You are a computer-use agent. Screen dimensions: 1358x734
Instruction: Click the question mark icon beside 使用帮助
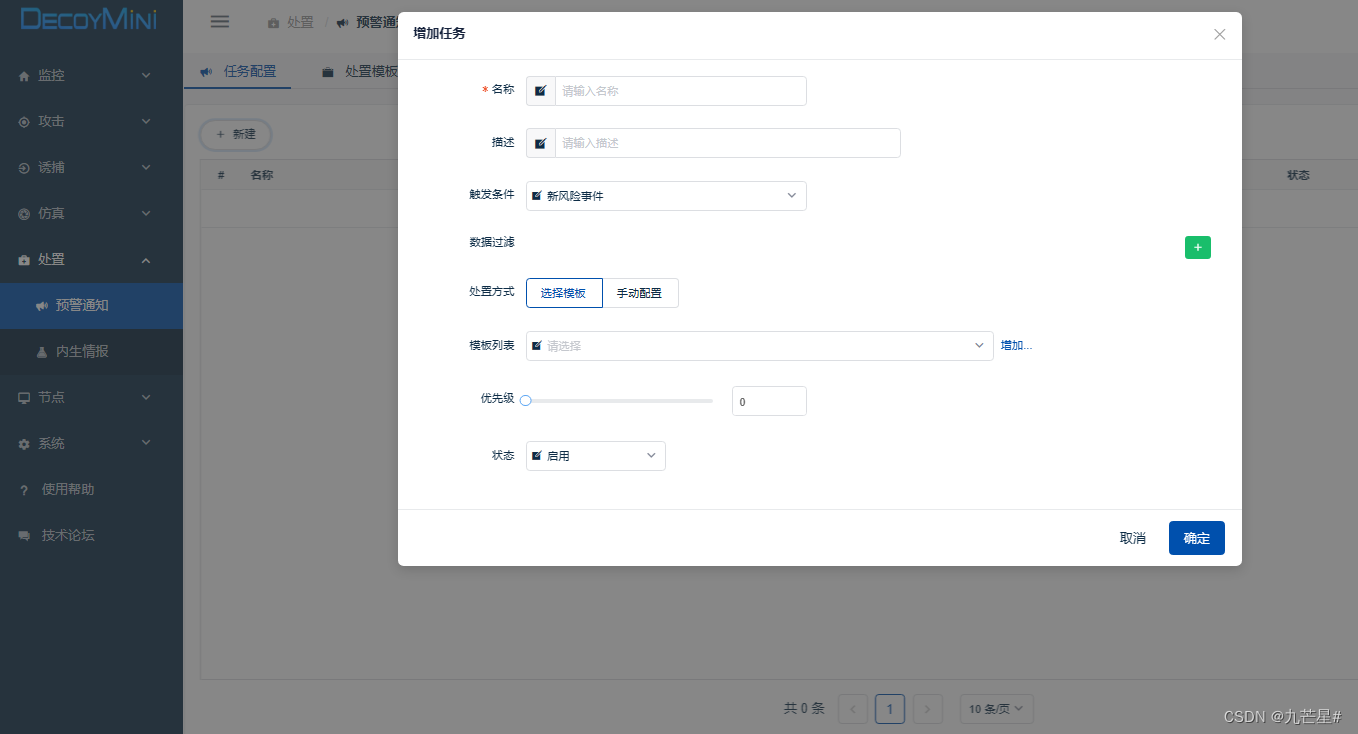[x=24, y=490]
